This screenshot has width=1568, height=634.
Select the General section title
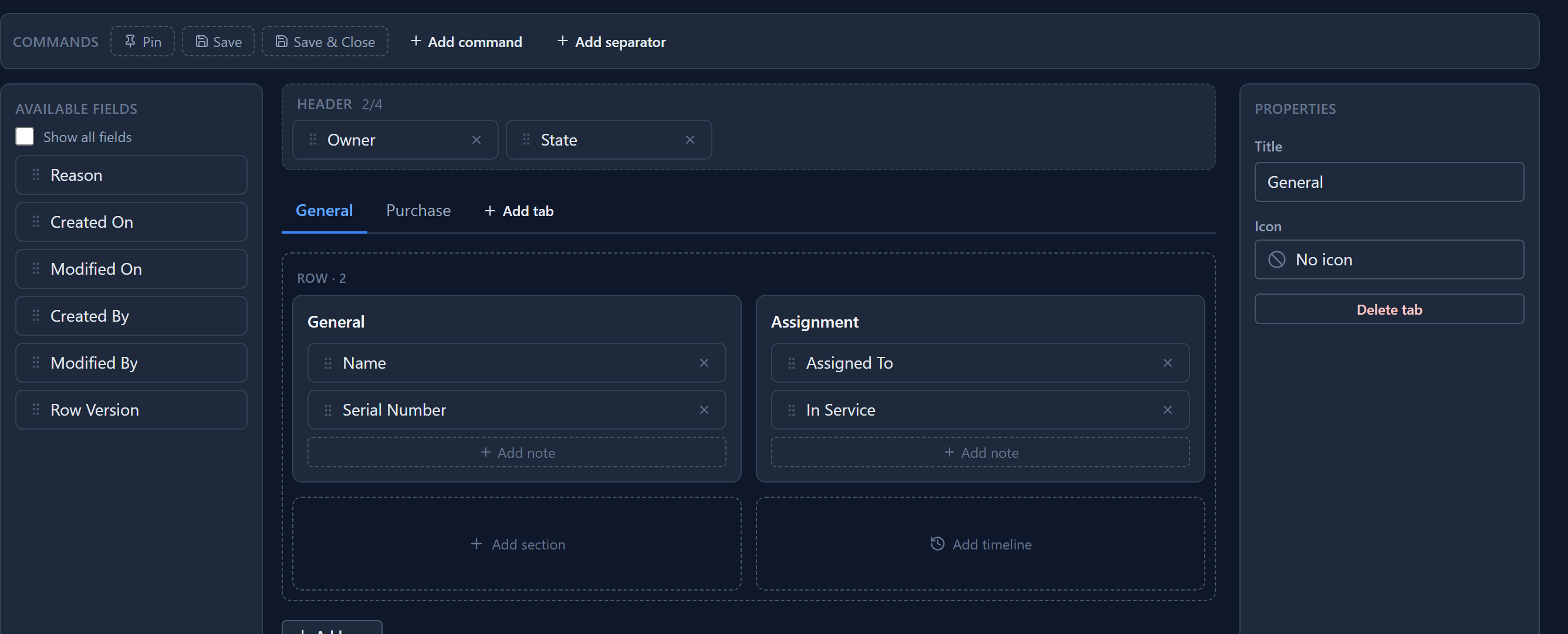pos(336,322)
